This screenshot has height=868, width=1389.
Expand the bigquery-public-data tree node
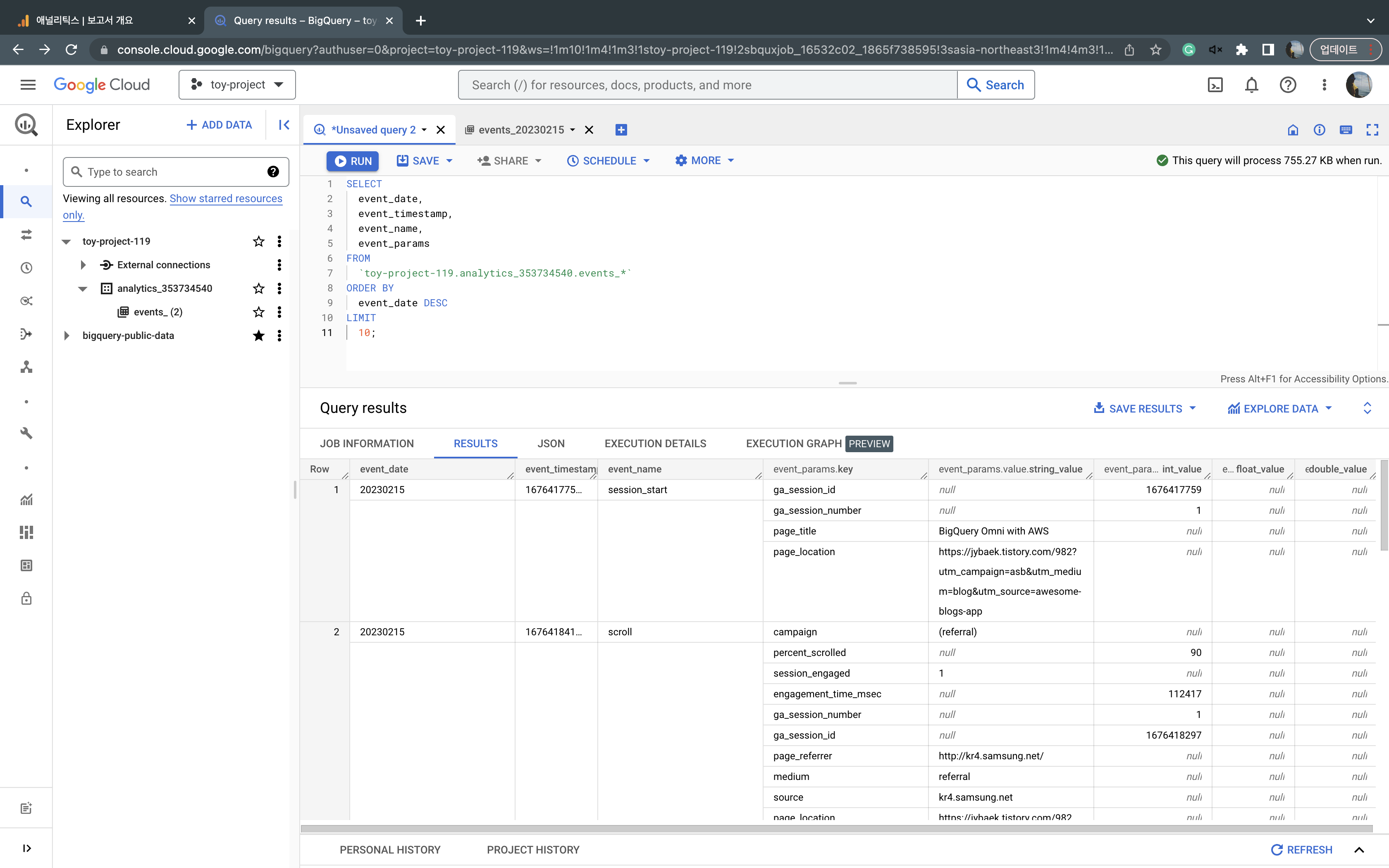[67, 335]
